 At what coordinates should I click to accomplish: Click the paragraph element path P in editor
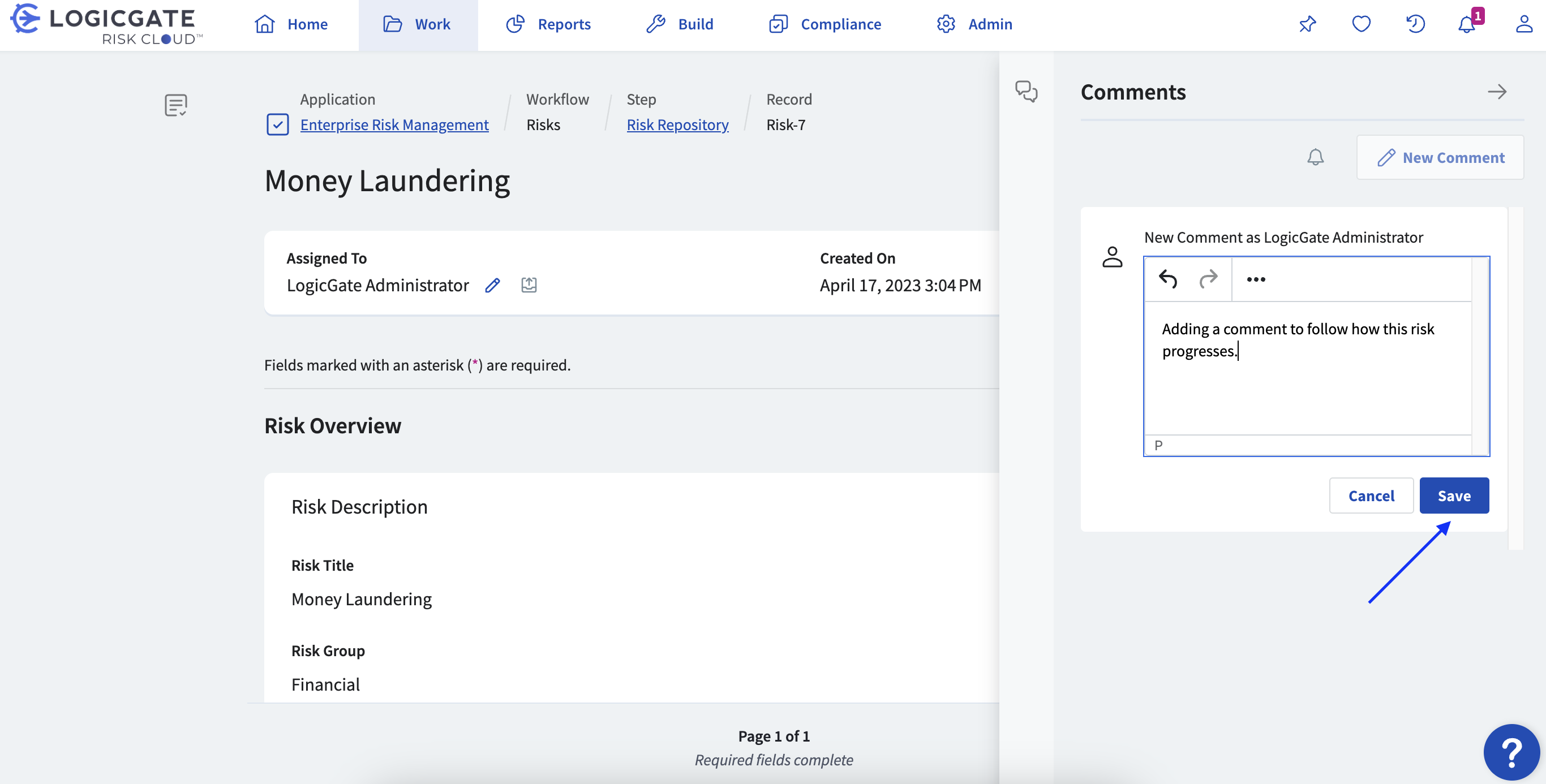[x=1158, y=445]
